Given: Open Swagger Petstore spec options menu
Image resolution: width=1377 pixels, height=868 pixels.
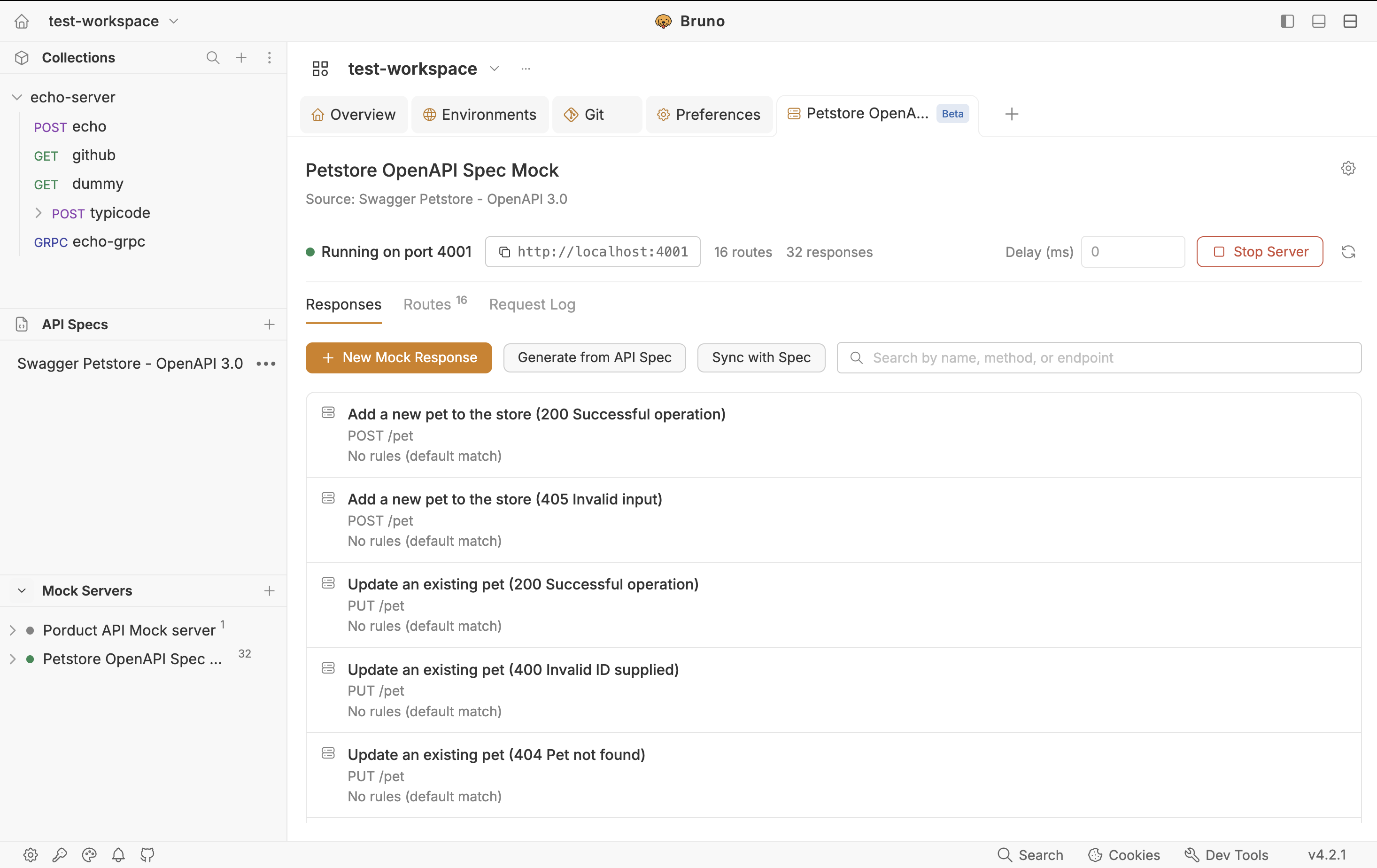Looking at the screenshot, I should pyautogui.click(x=266, y=364).
